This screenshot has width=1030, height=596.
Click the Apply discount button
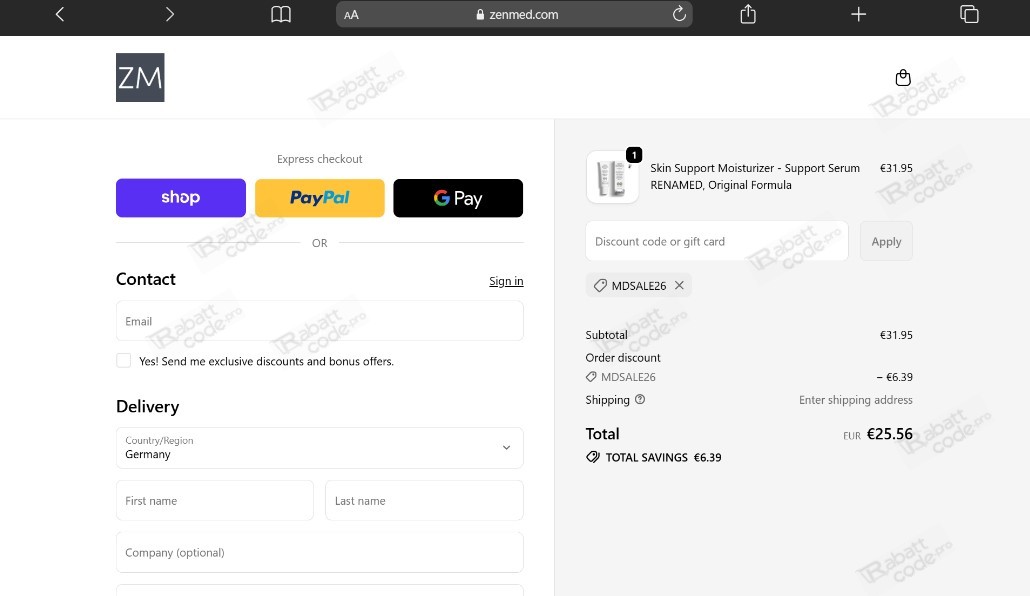886,241
